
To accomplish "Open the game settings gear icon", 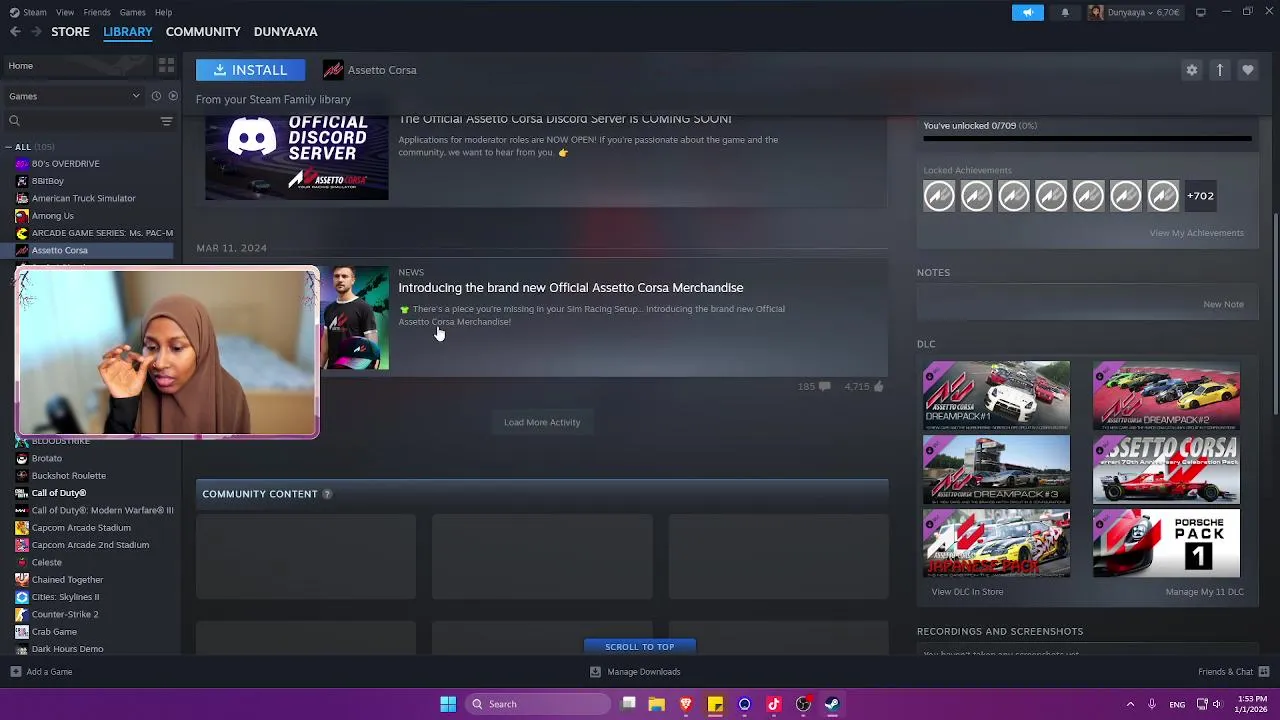I will pos(1191,70).
